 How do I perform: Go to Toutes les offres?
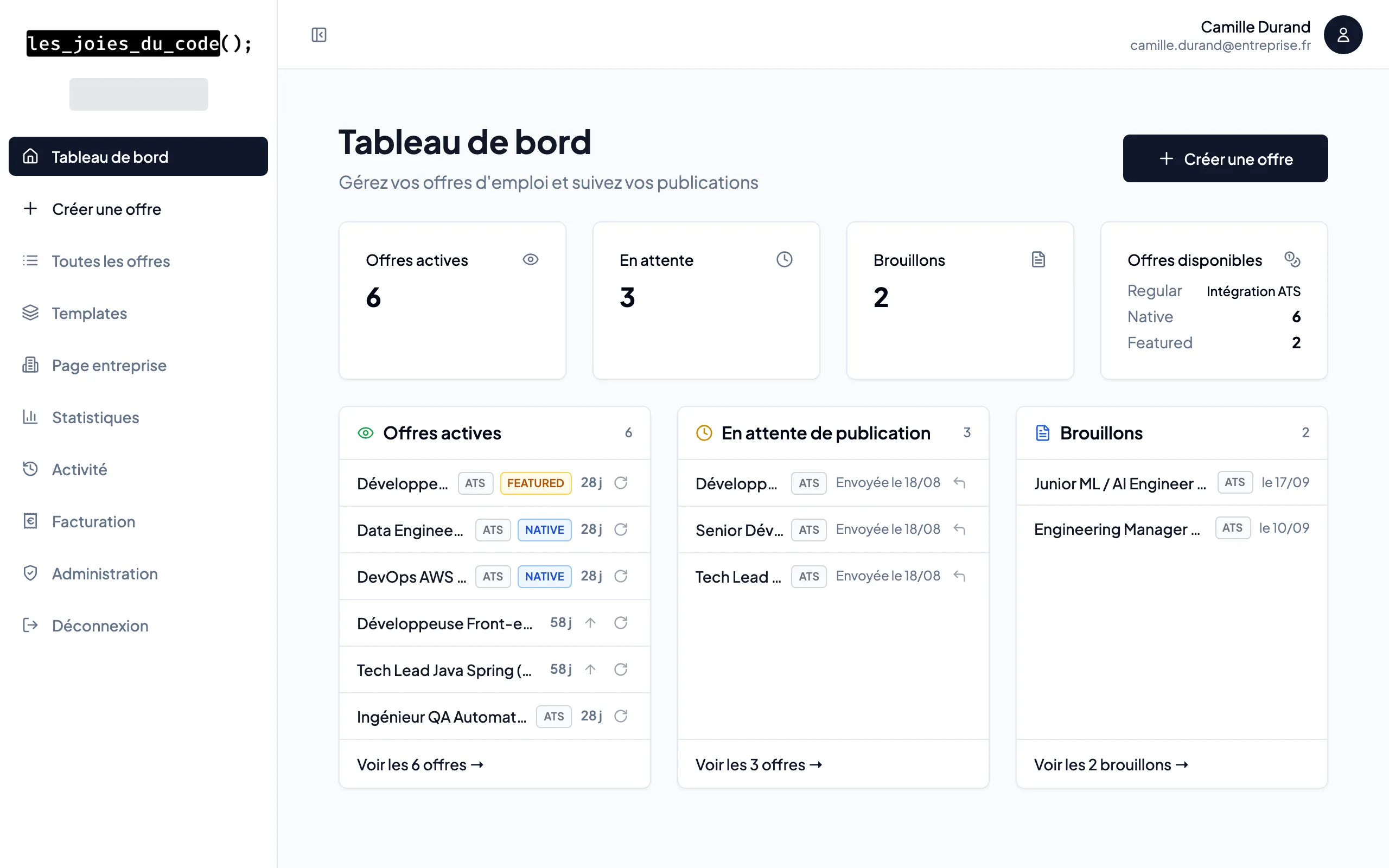(138, 260)
